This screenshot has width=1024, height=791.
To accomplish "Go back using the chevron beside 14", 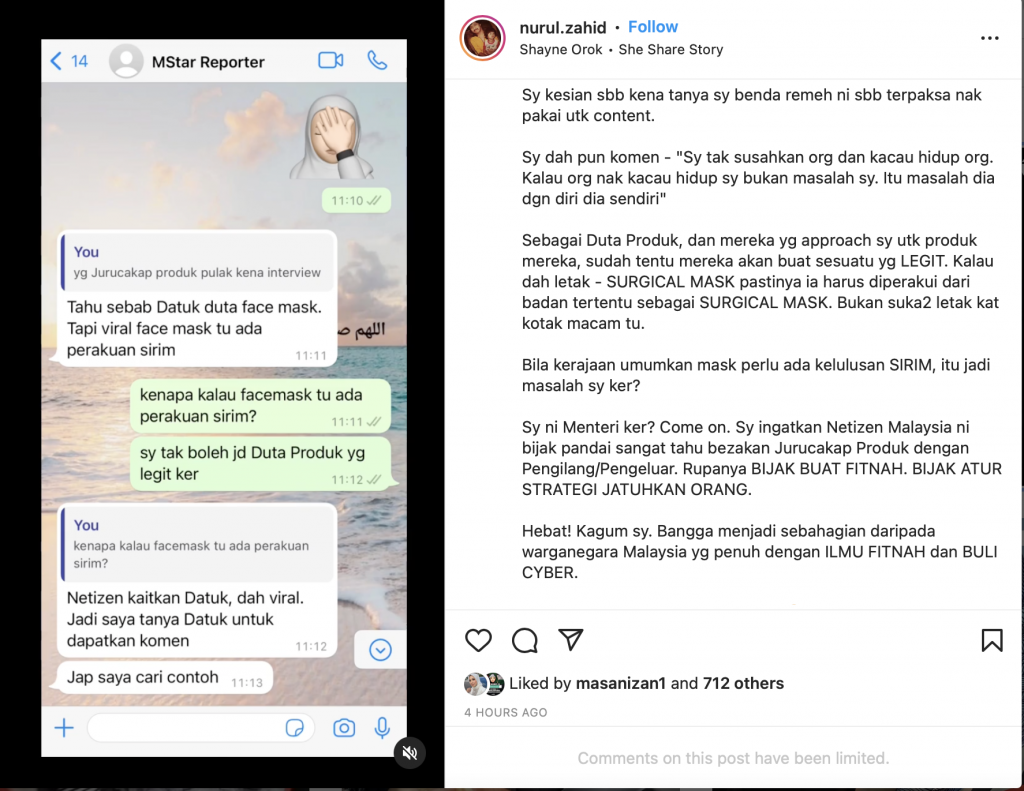I will coord(56,61).
